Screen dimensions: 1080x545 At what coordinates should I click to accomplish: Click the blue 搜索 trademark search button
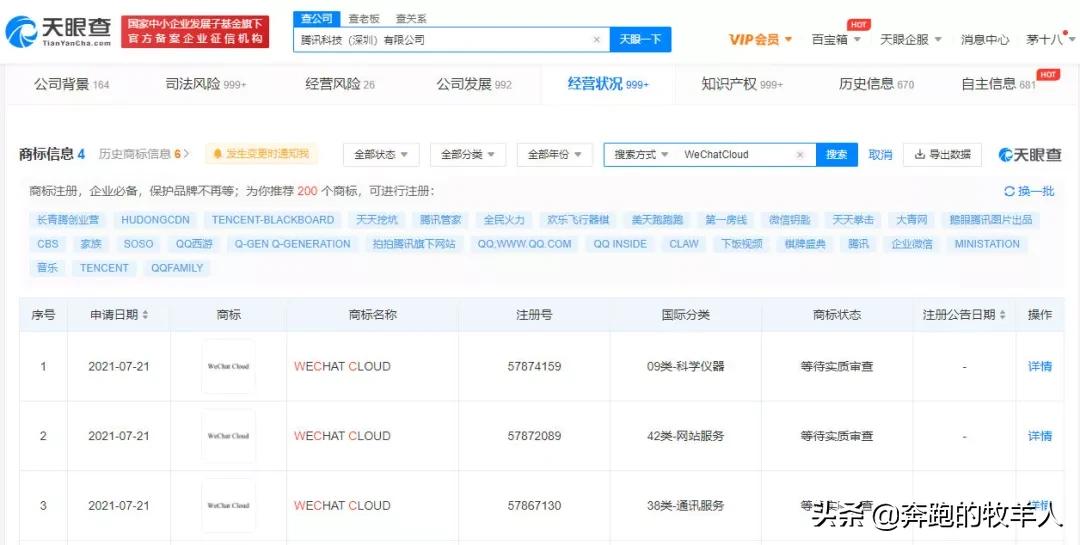[x=837, y=155]
